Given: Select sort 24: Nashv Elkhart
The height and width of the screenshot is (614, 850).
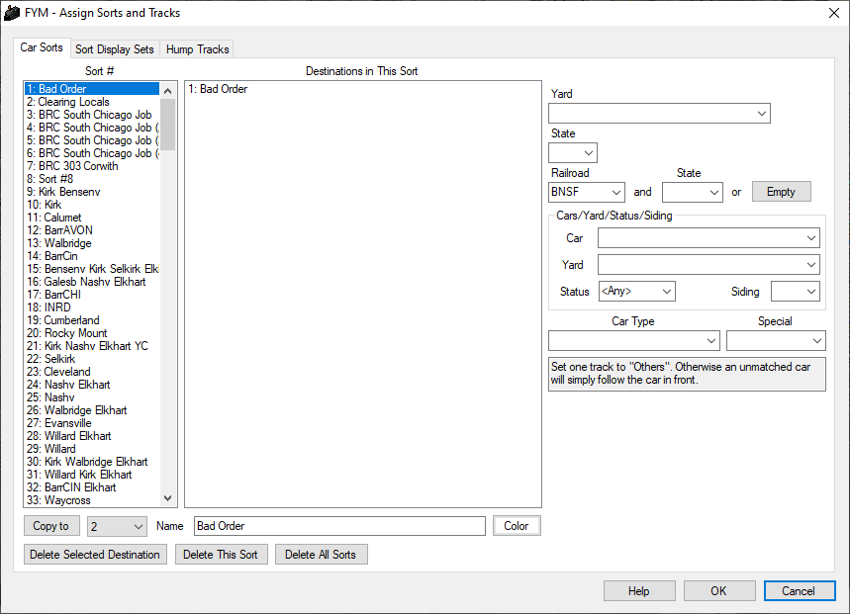Looking at the screenshot, I should tap(92, 385).
